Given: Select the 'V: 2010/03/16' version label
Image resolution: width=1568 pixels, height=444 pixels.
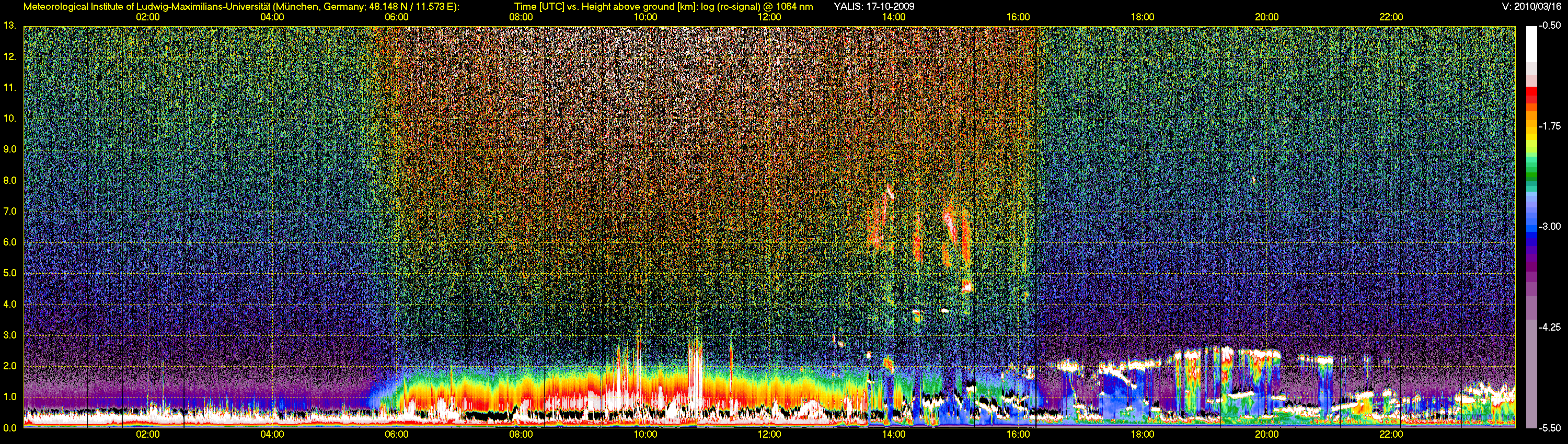Looking at the screenshot, I should pyautogui.click(x=1532, y=7).
